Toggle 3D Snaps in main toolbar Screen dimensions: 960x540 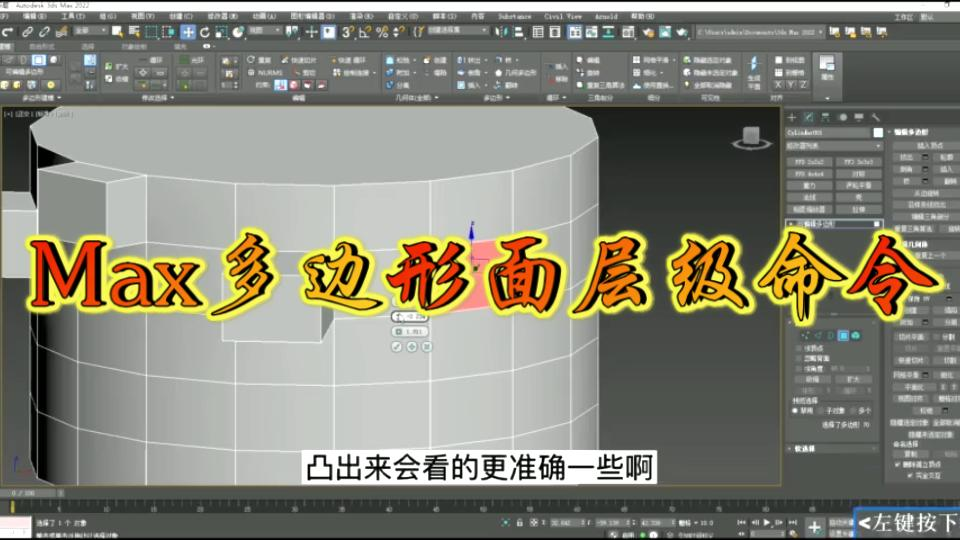348,32
